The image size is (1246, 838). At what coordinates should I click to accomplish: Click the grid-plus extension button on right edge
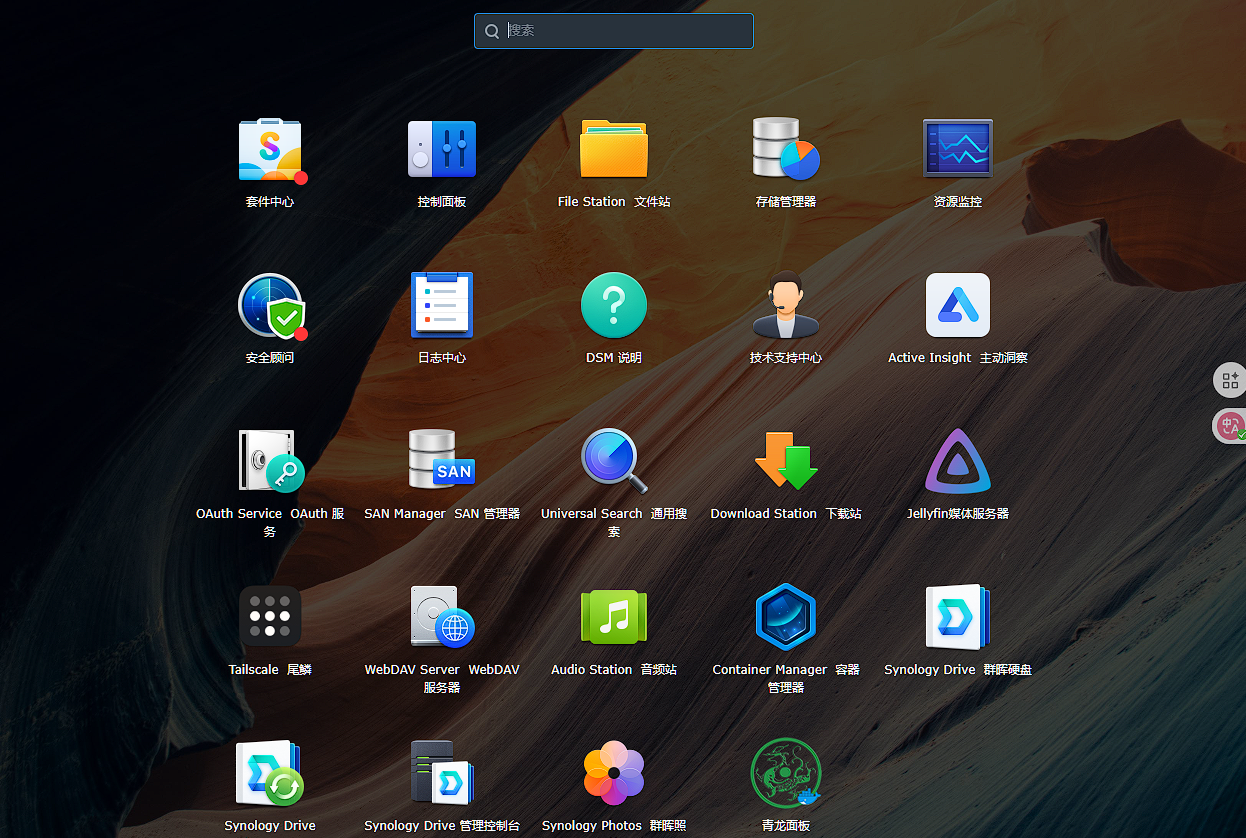1229,380
